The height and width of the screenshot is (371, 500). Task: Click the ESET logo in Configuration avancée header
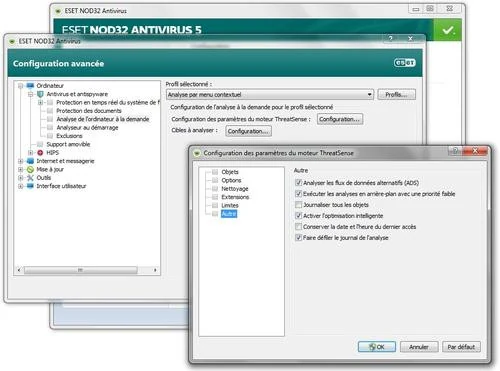(x=405, y=63)
